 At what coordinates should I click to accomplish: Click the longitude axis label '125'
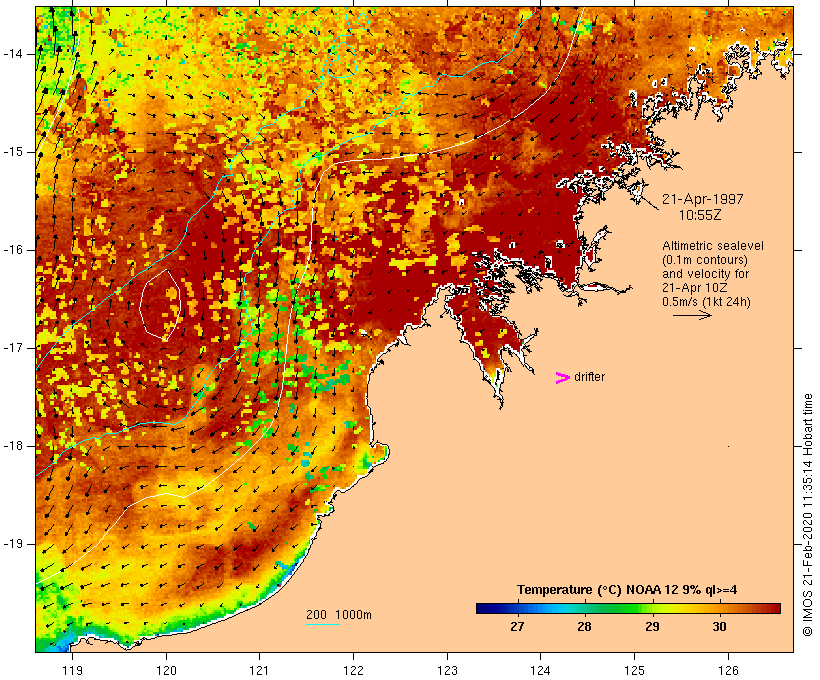point(634,670)
